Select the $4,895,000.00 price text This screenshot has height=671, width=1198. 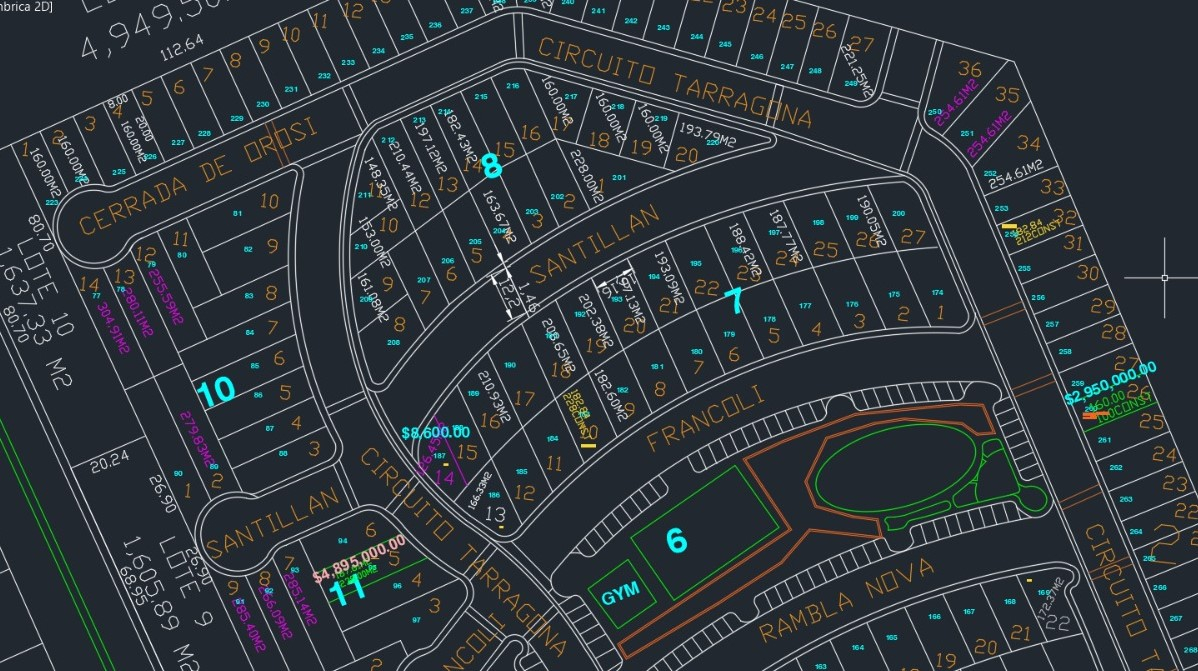coord(359,559)
